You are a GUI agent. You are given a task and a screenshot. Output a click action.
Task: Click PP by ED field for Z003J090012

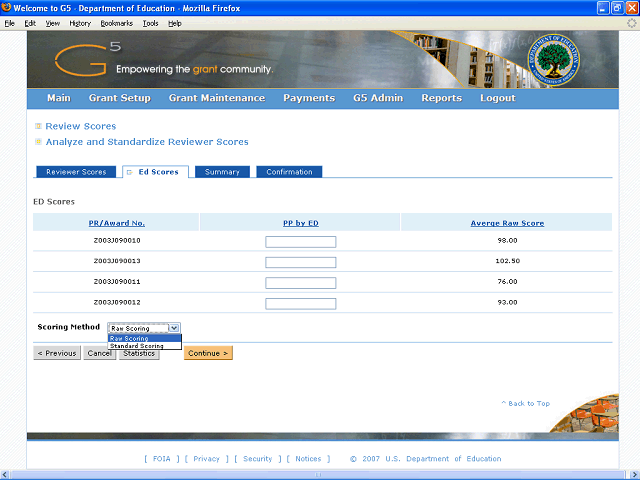(x=301, y=304)
